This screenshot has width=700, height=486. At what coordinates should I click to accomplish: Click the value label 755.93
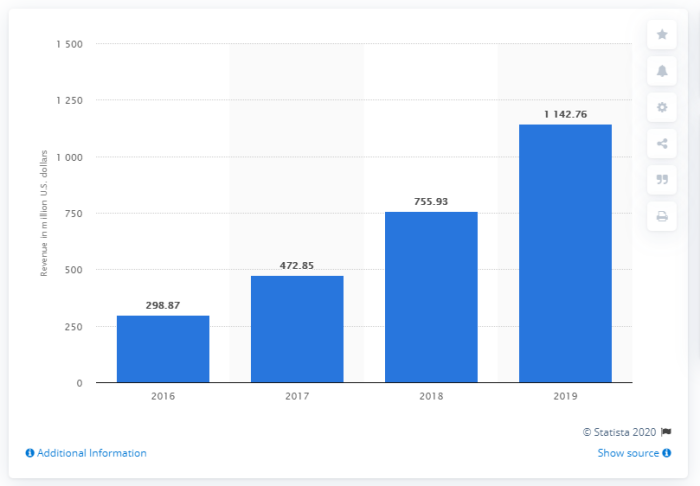(x=431, y=202)
